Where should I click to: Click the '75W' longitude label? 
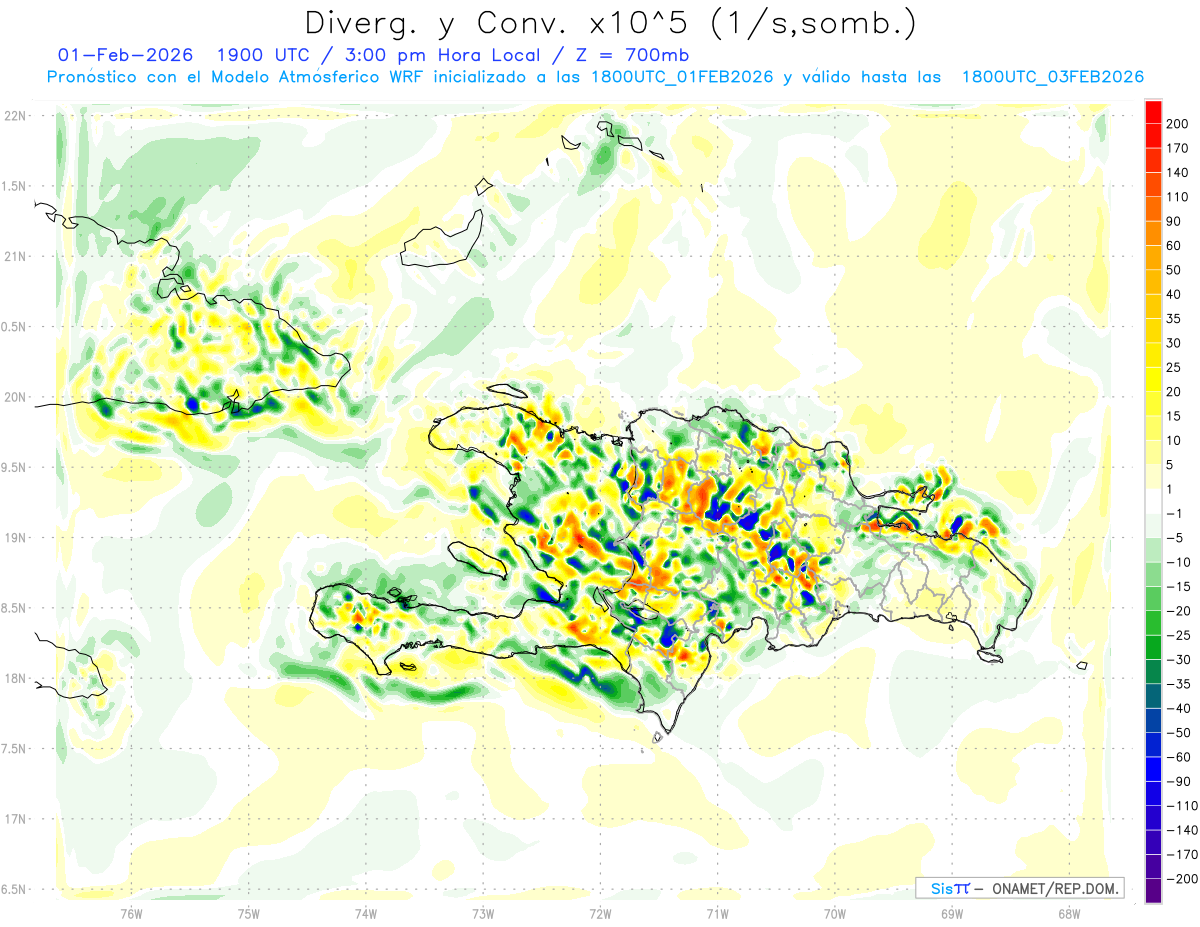[x=249, y=913]
